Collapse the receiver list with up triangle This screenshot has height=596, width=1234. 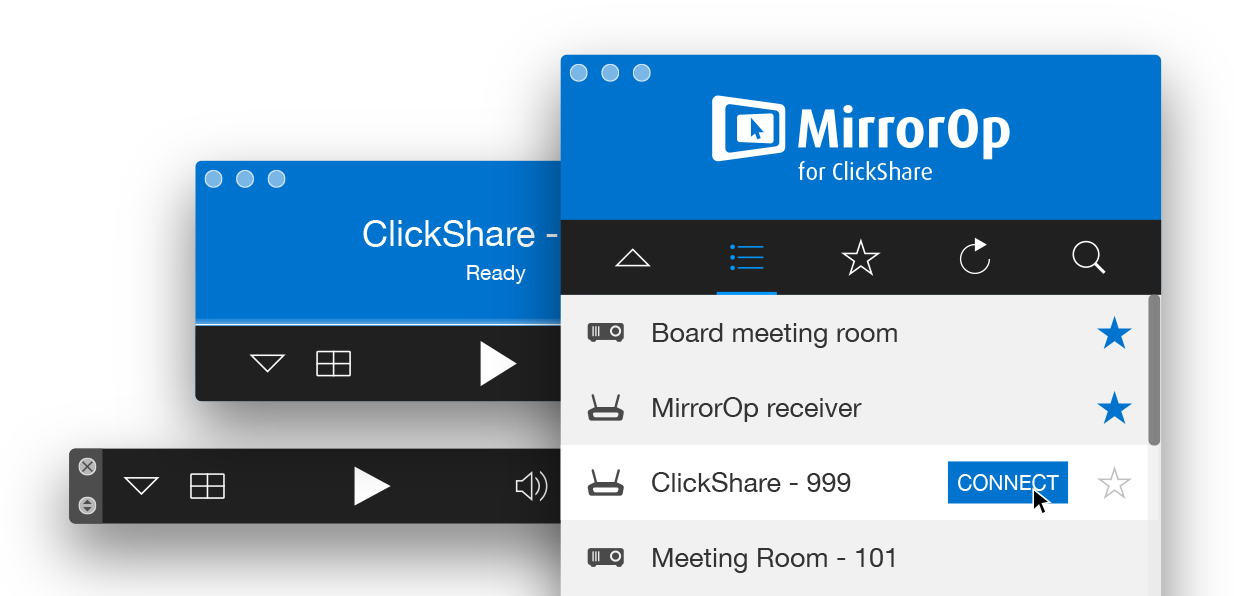[633, 259]
